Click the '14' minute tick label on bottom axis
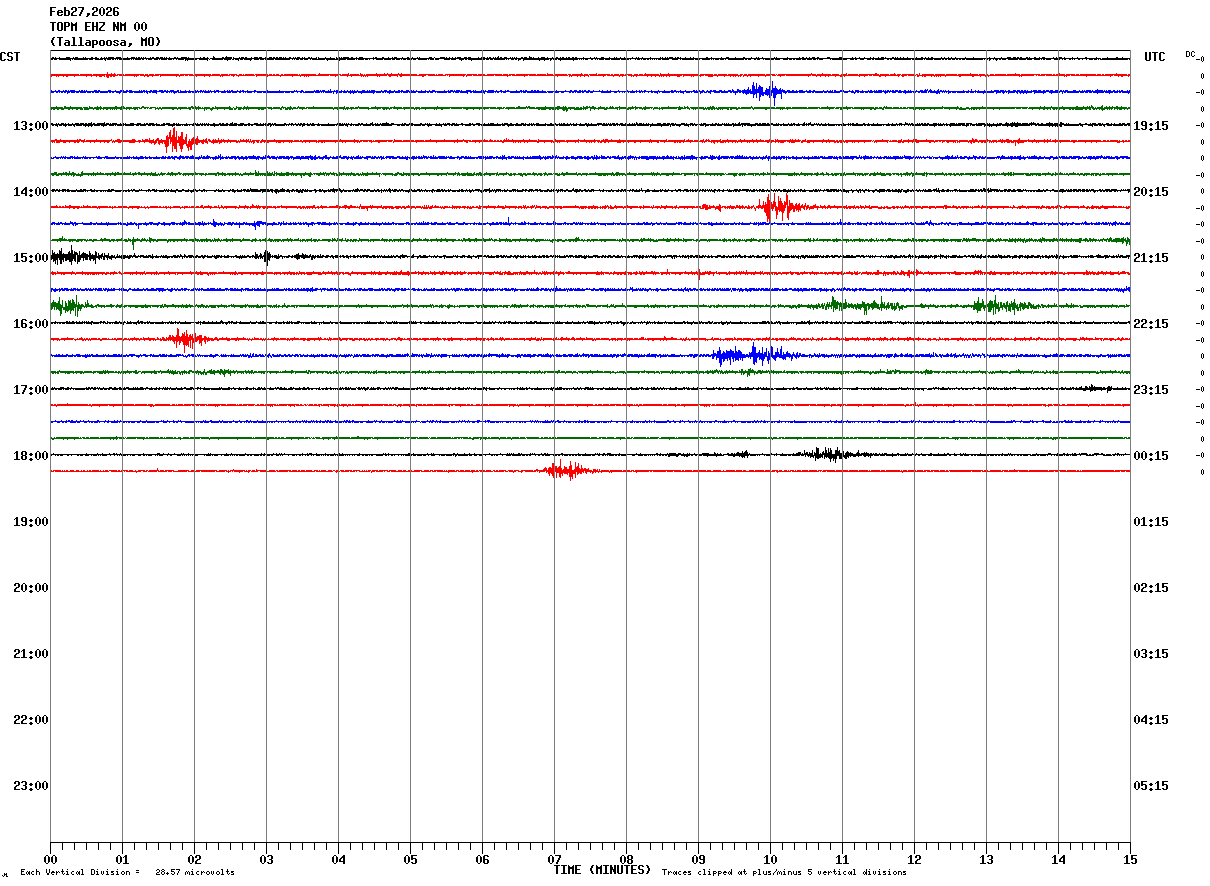This screenshot has width=1210, height=886. pos(1058,859)
